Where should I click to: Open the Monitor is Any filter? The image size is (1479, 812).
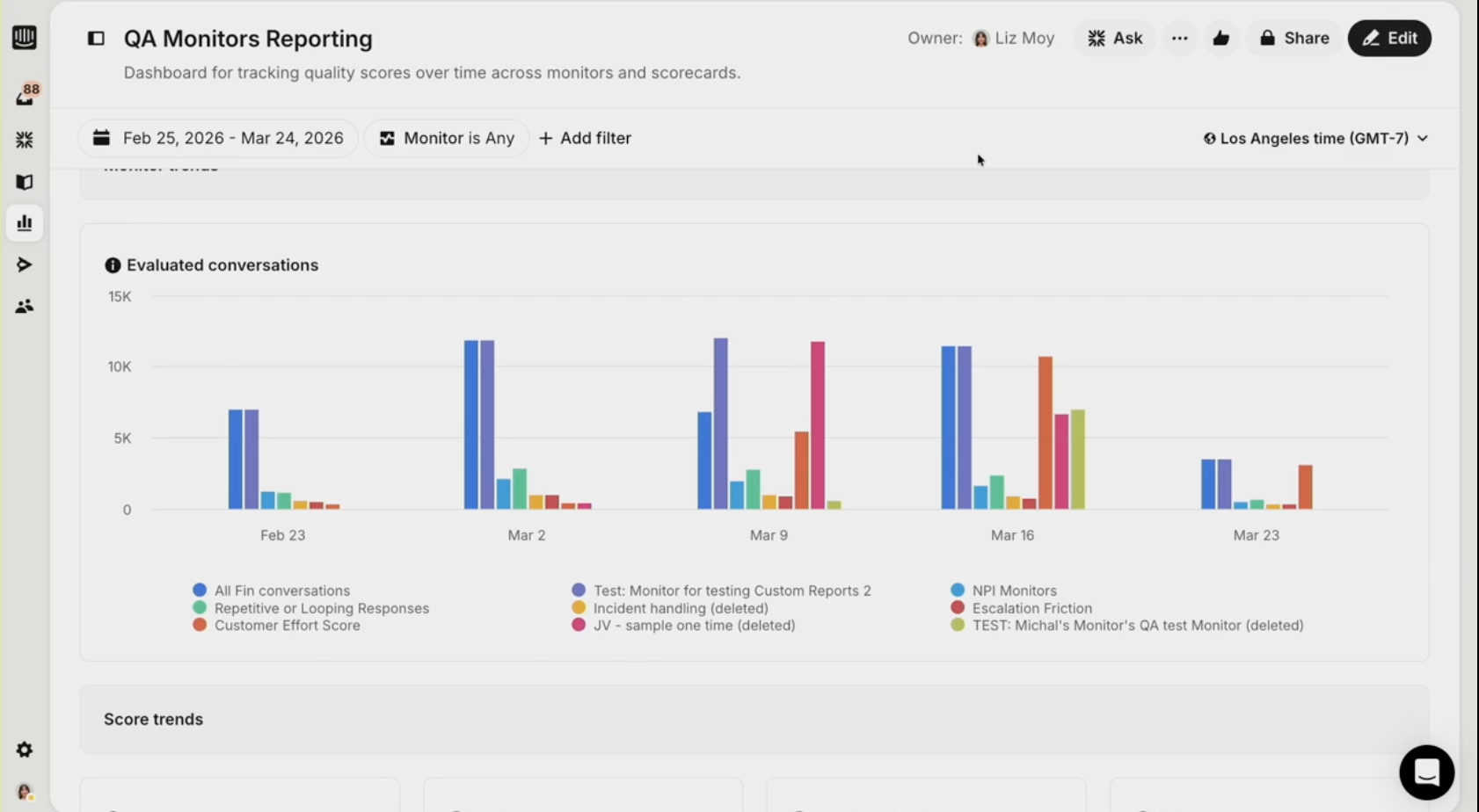coord(447,138)
